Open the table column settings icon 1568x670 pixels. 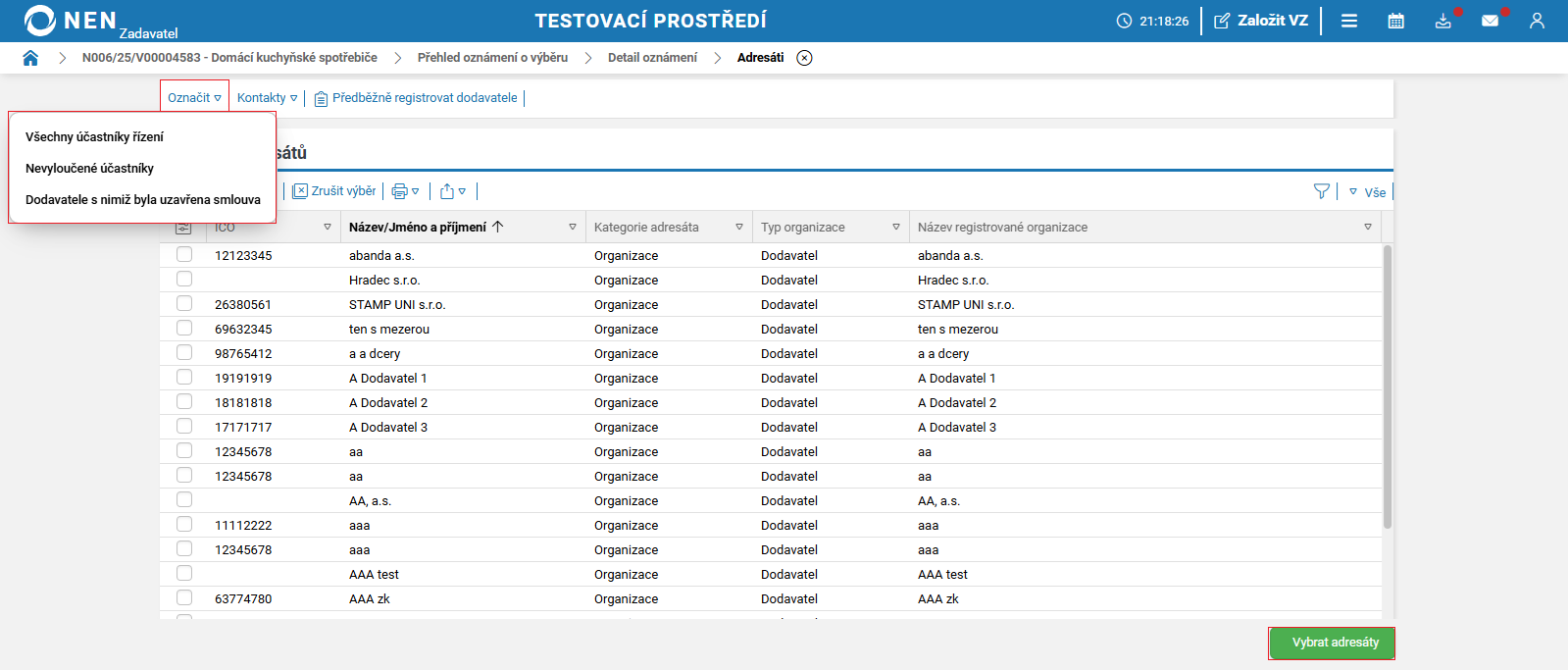click(x=183, y=228)
